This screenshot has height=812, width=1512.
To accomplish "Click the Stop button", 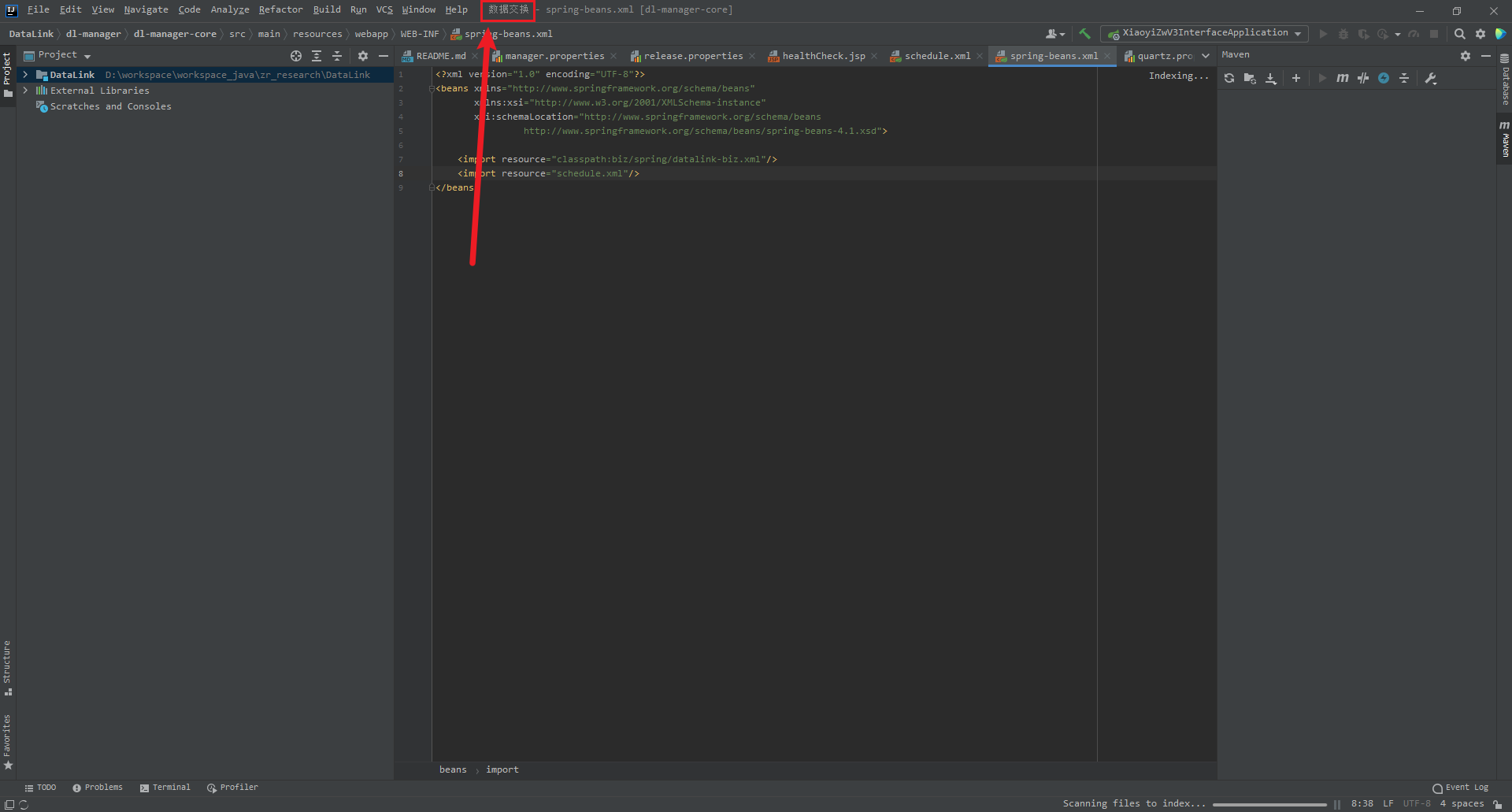I will 1434,34.
